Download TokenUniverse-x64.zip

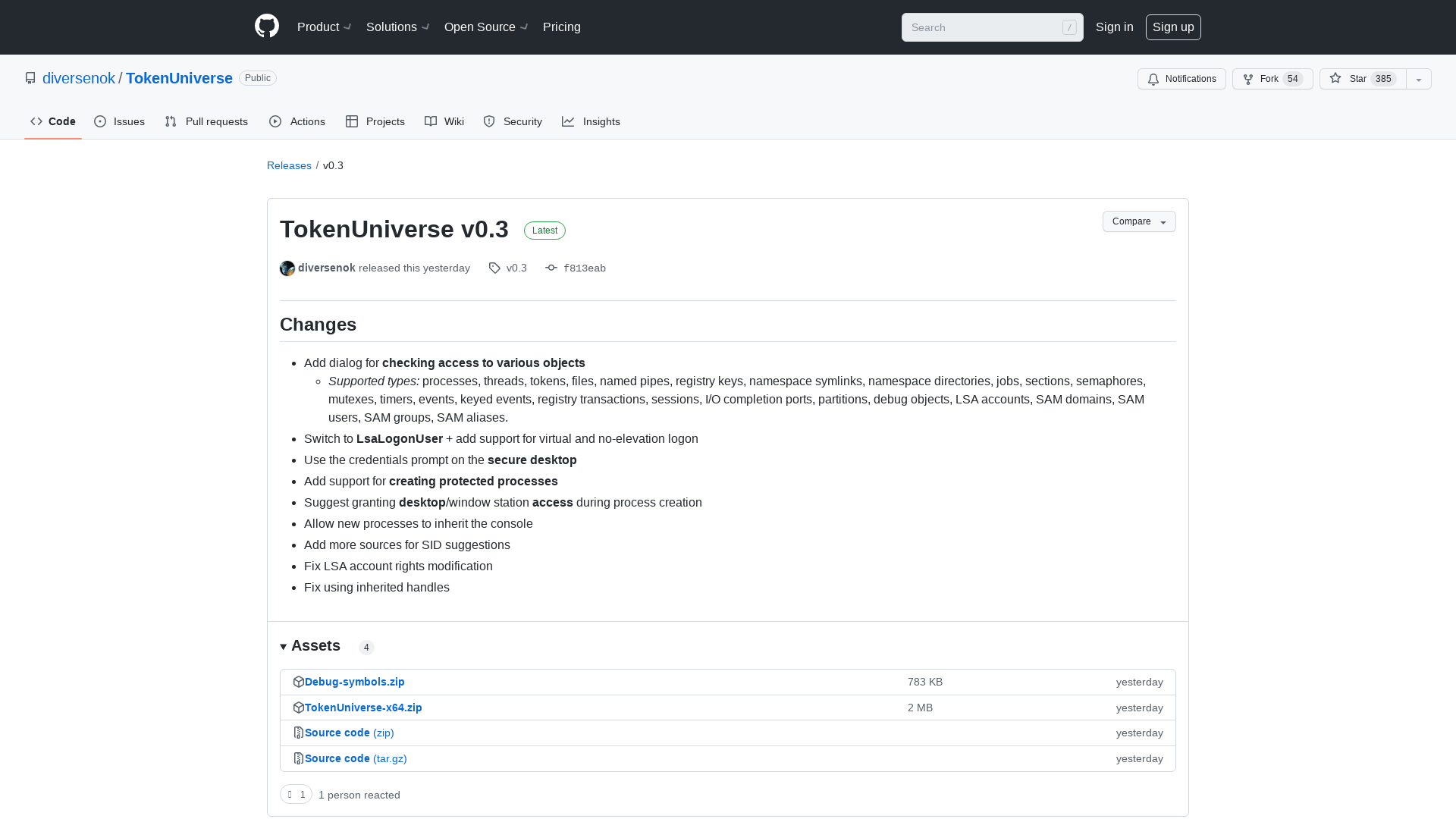coord(363,708)
